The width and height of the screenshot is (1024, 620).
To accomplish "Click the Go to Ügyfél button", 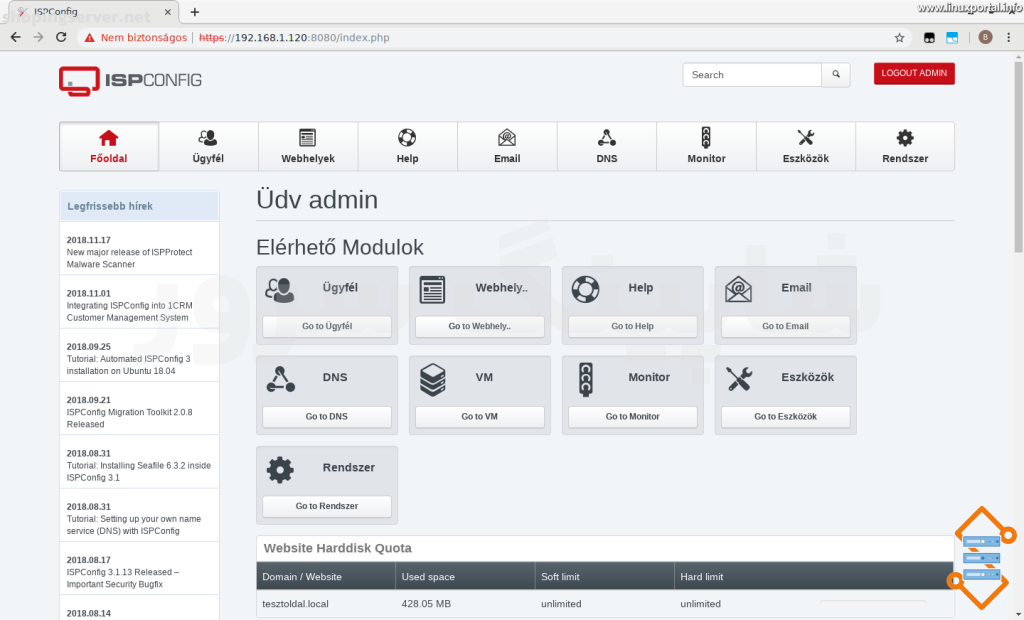I will tap(327, 326).
